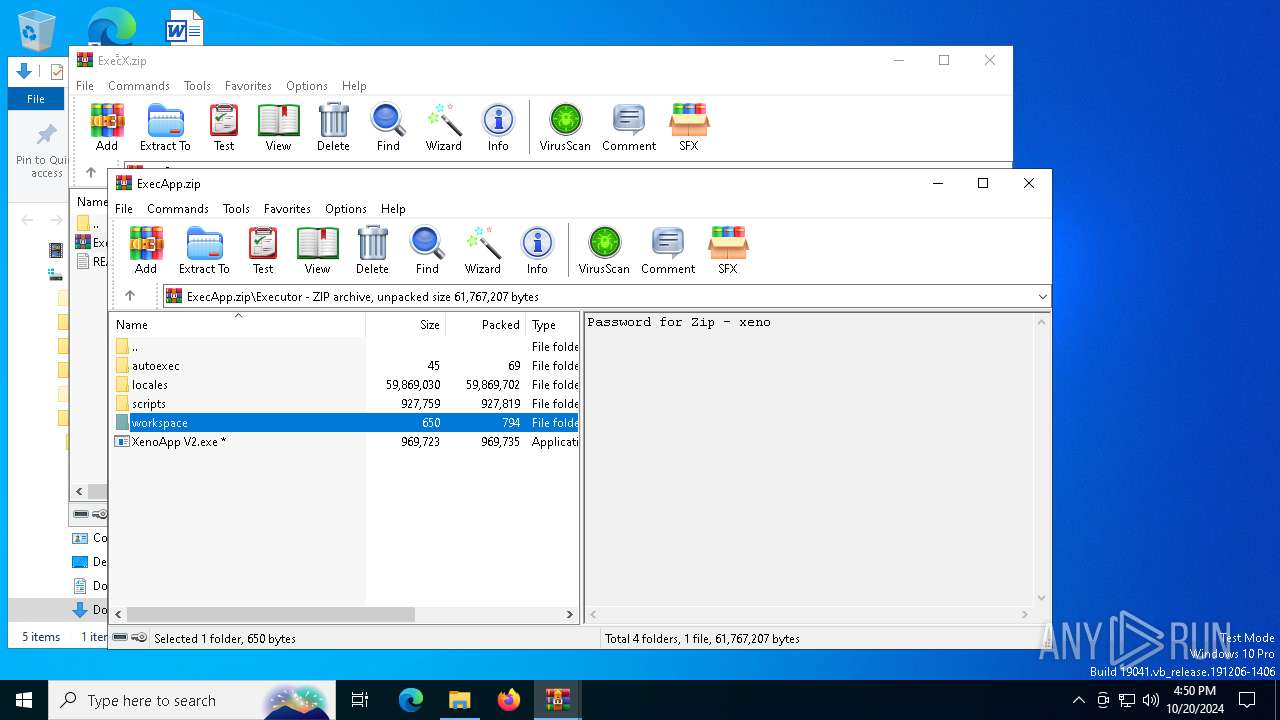The height and width of the screenshot is (720, 1280).
Task: Click View icon in ExecApp.zip toolbar
Action: (317, 250)
